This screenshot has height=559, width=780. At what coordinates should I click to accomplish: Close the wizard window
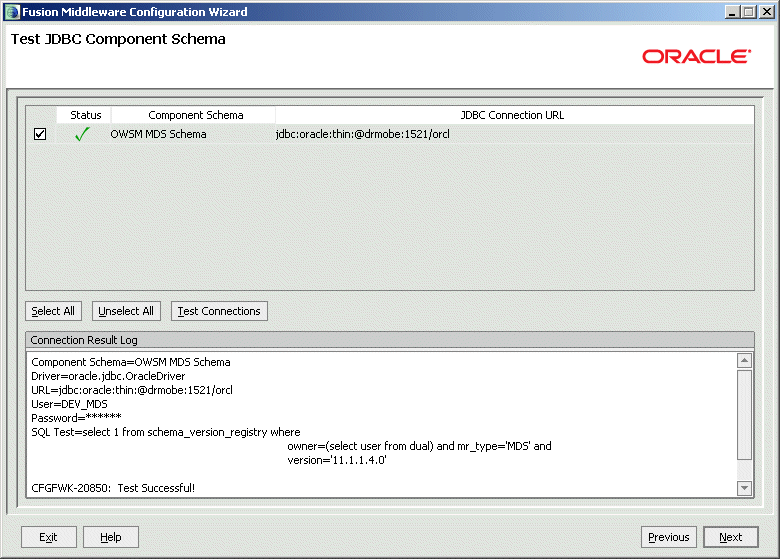point(767,12)
